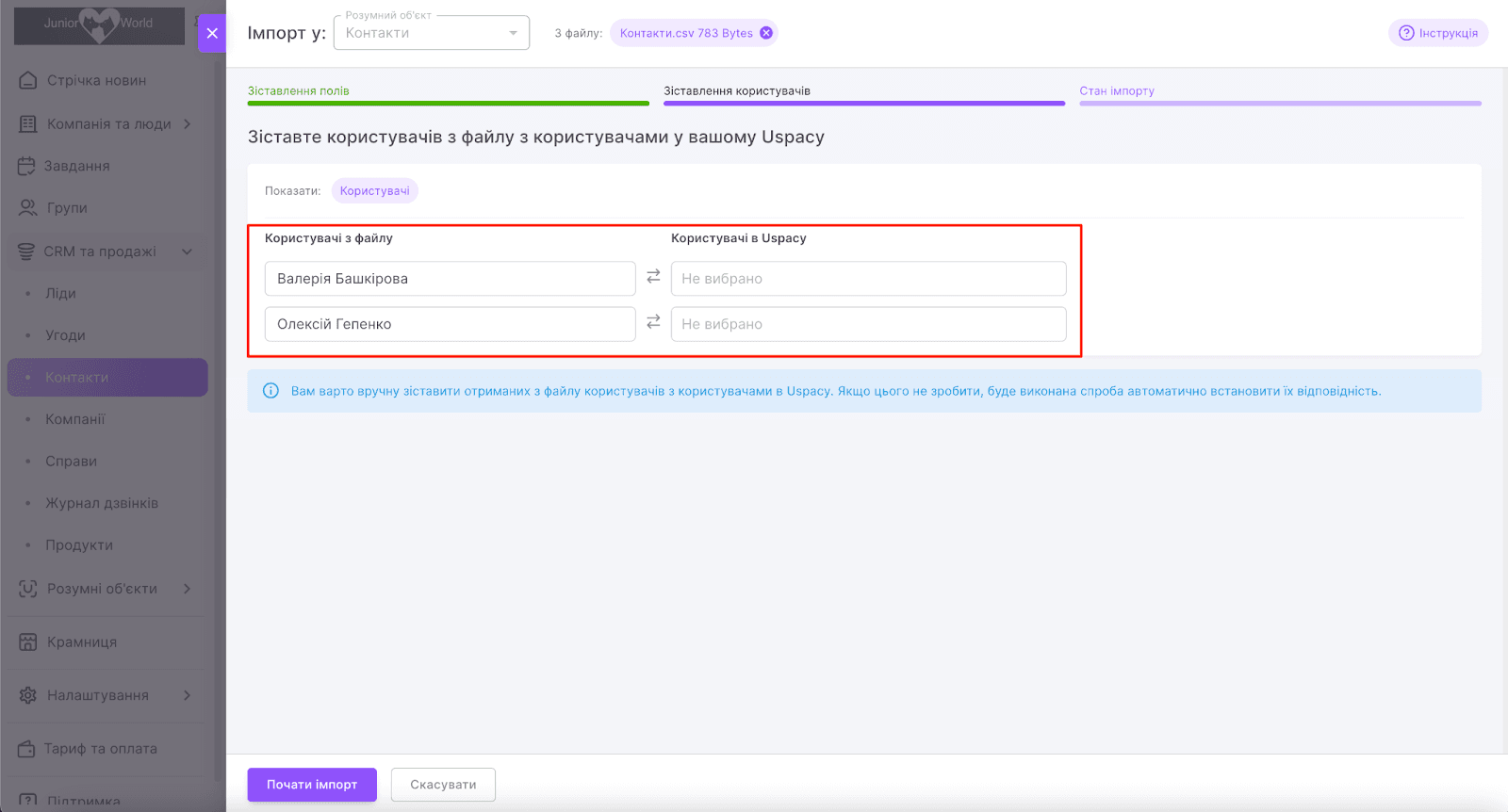Click the Контакти.csv 783 Bytes file name
This screenshot has width=1508, height=812.
tap(686, 33)
